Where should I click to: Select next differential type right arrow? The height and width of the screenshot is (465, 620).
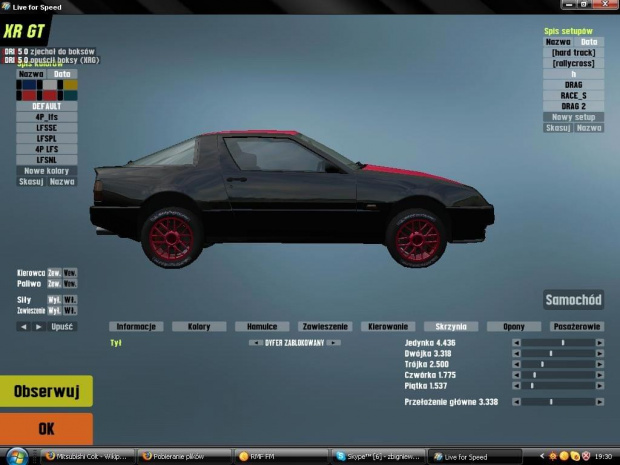(x=334, y=343)
